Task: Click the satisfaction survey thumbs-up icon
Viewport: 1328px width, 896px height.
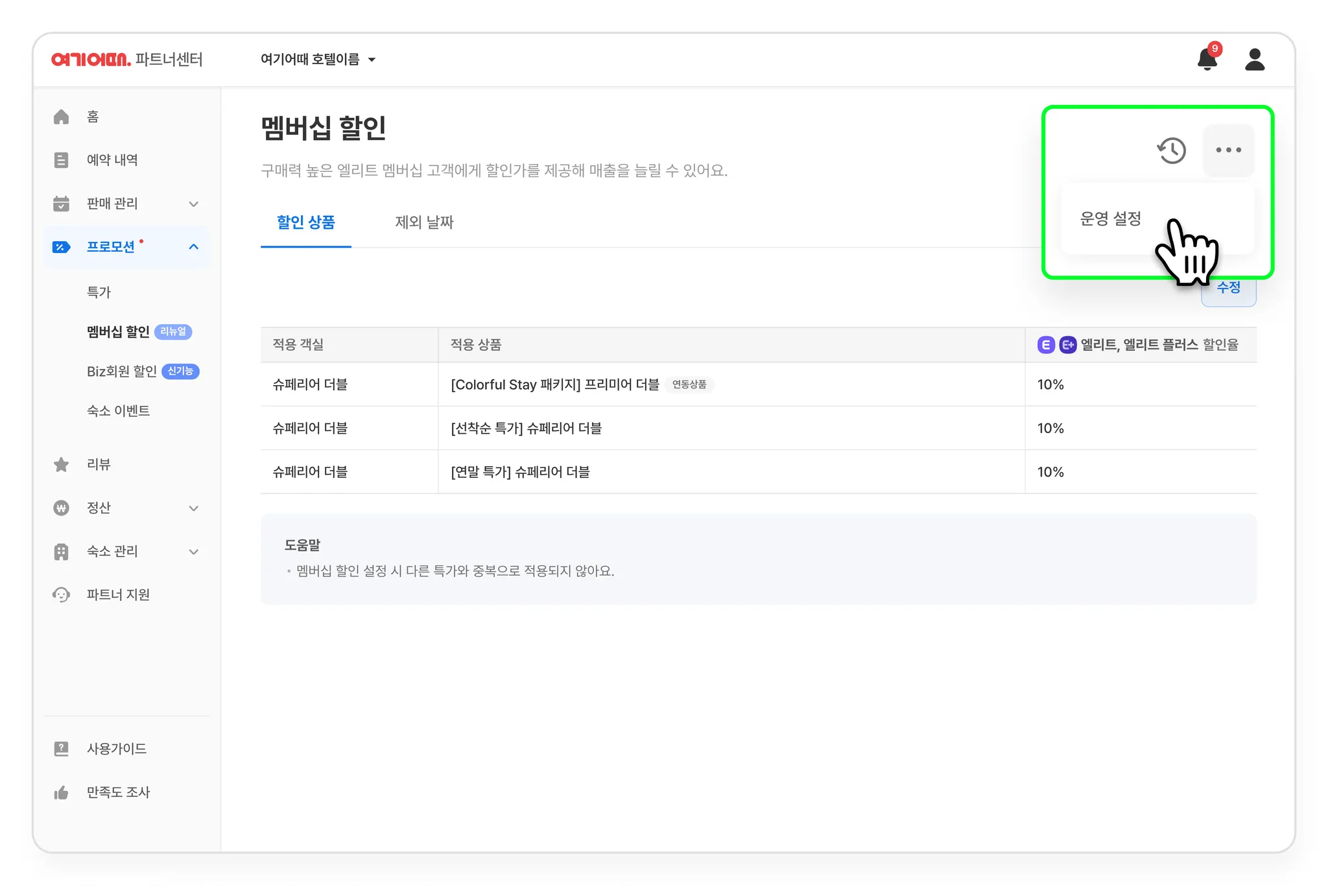Action: point(62,792)
